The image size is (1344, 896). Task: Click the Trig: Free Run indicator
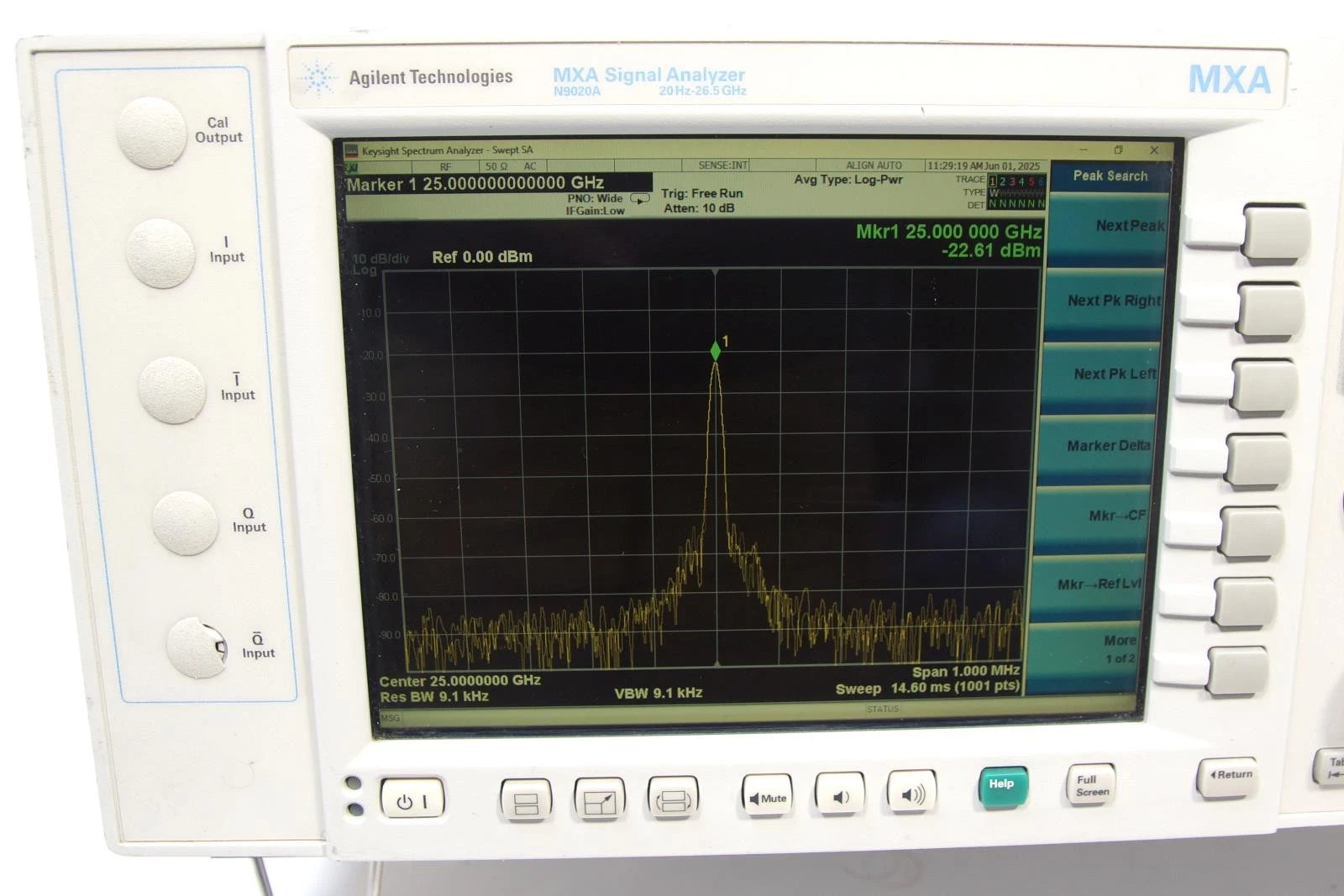pyautogui.click(x=702, y=194)
